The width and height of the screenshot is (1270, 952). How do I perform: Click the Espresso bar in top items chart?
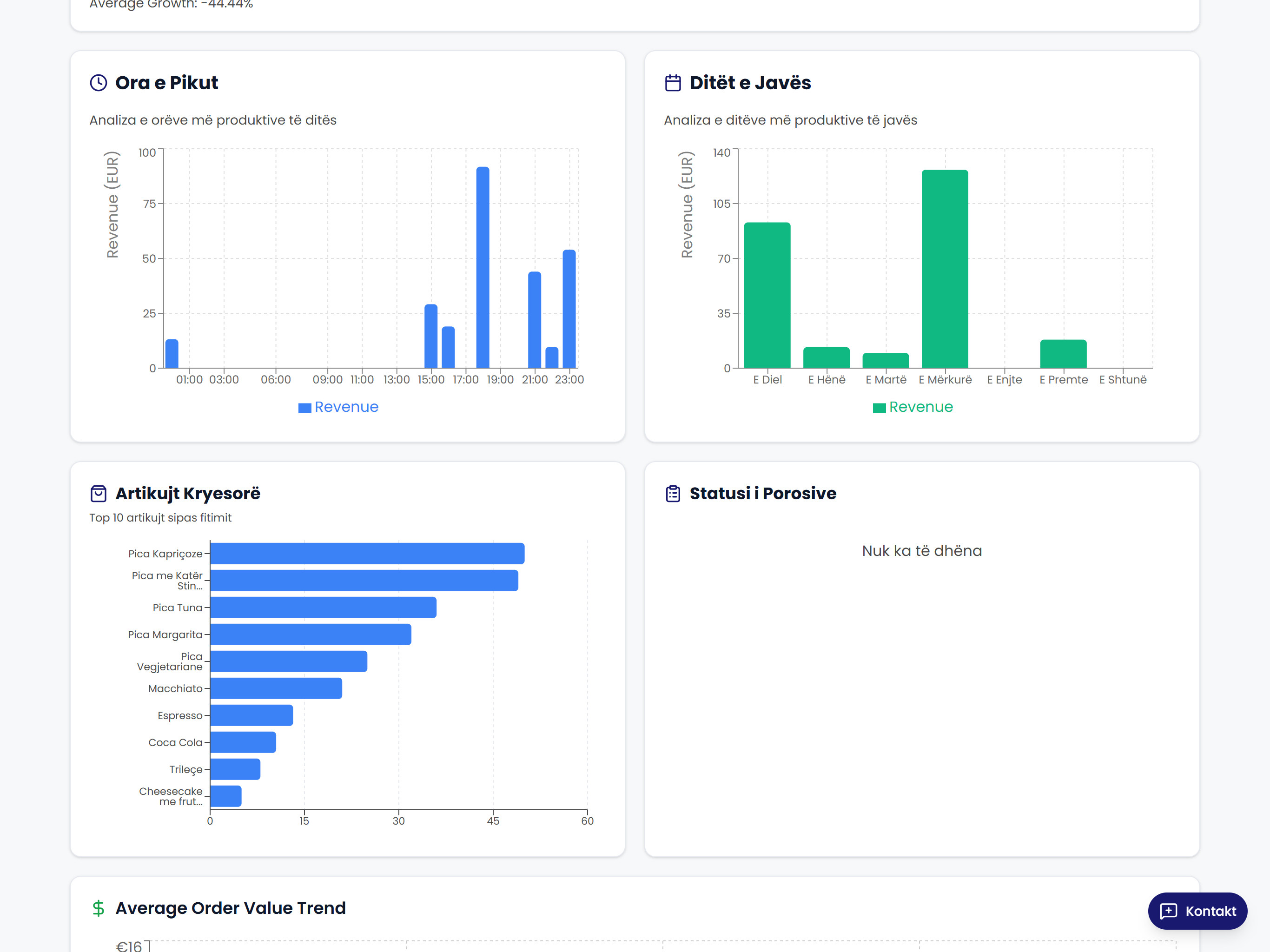click(251, 715)
